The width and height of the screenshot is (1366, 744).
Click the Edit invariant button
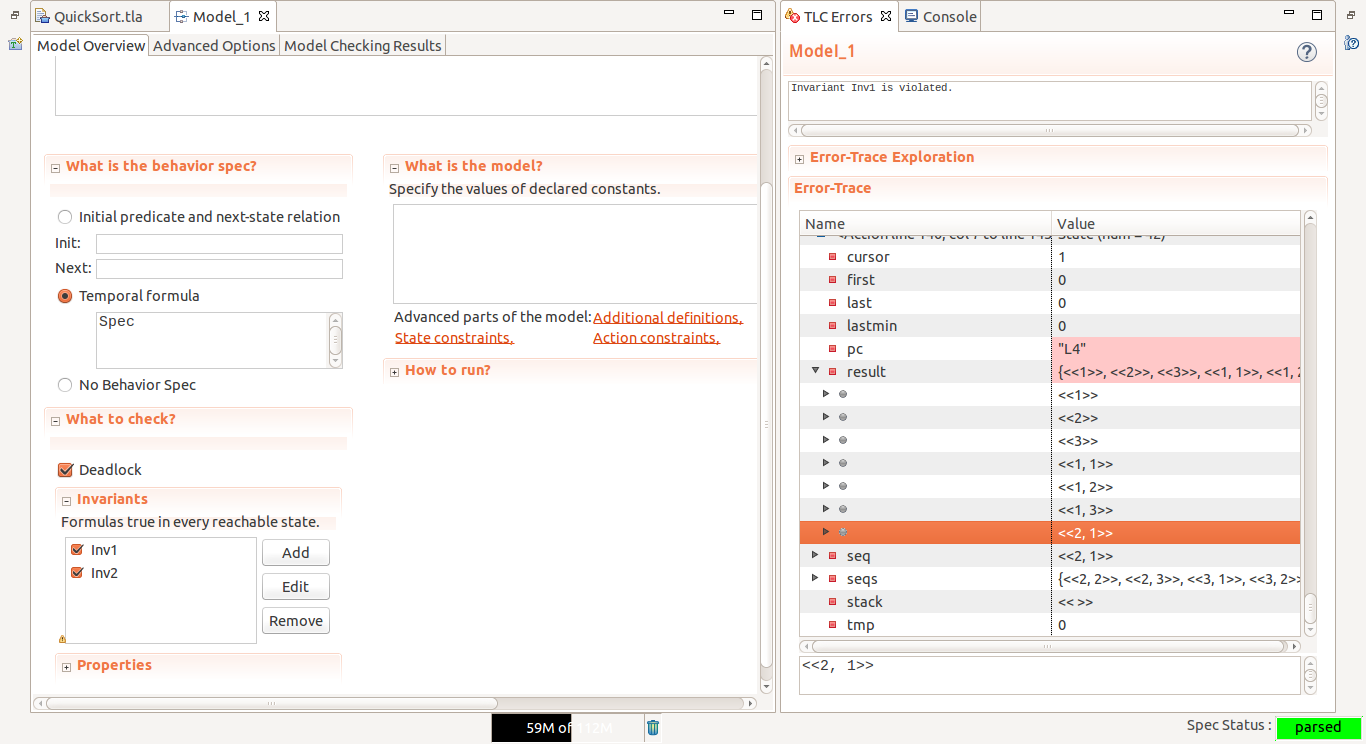click(x=296, y=587)
